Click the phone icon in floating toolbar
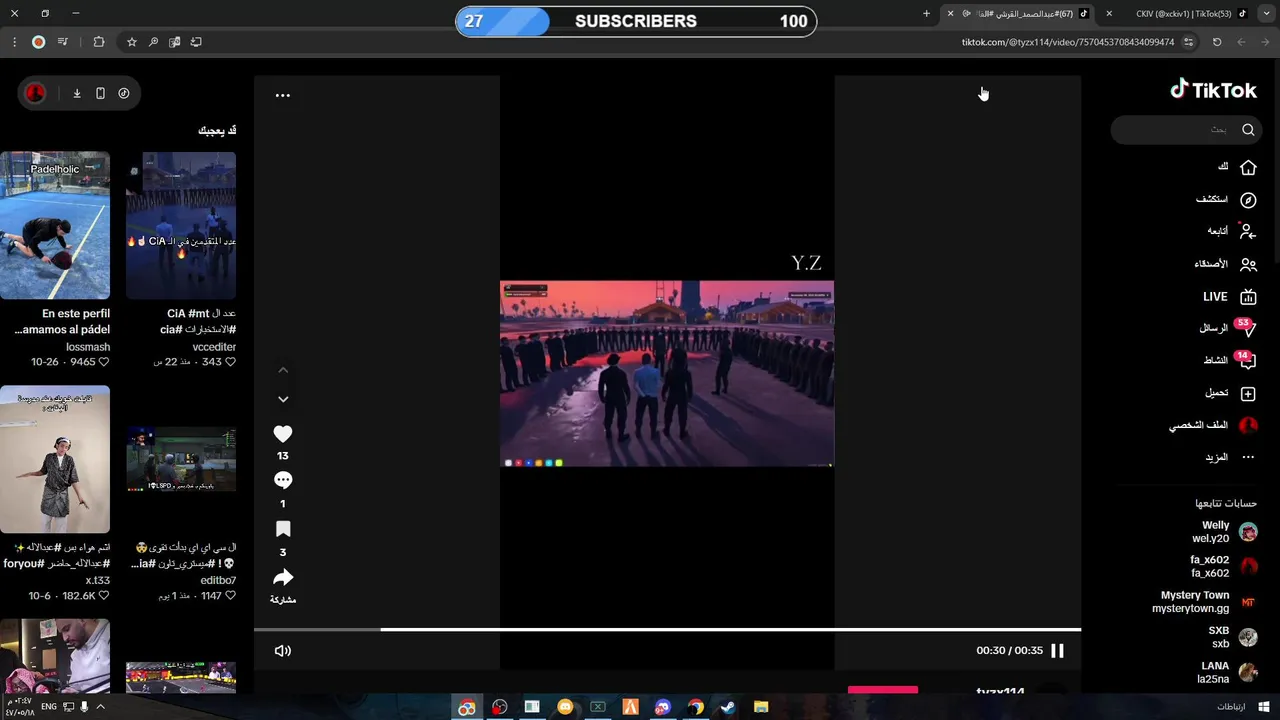The width and height of the screenshot is (1280, 720). pos(100,93)
